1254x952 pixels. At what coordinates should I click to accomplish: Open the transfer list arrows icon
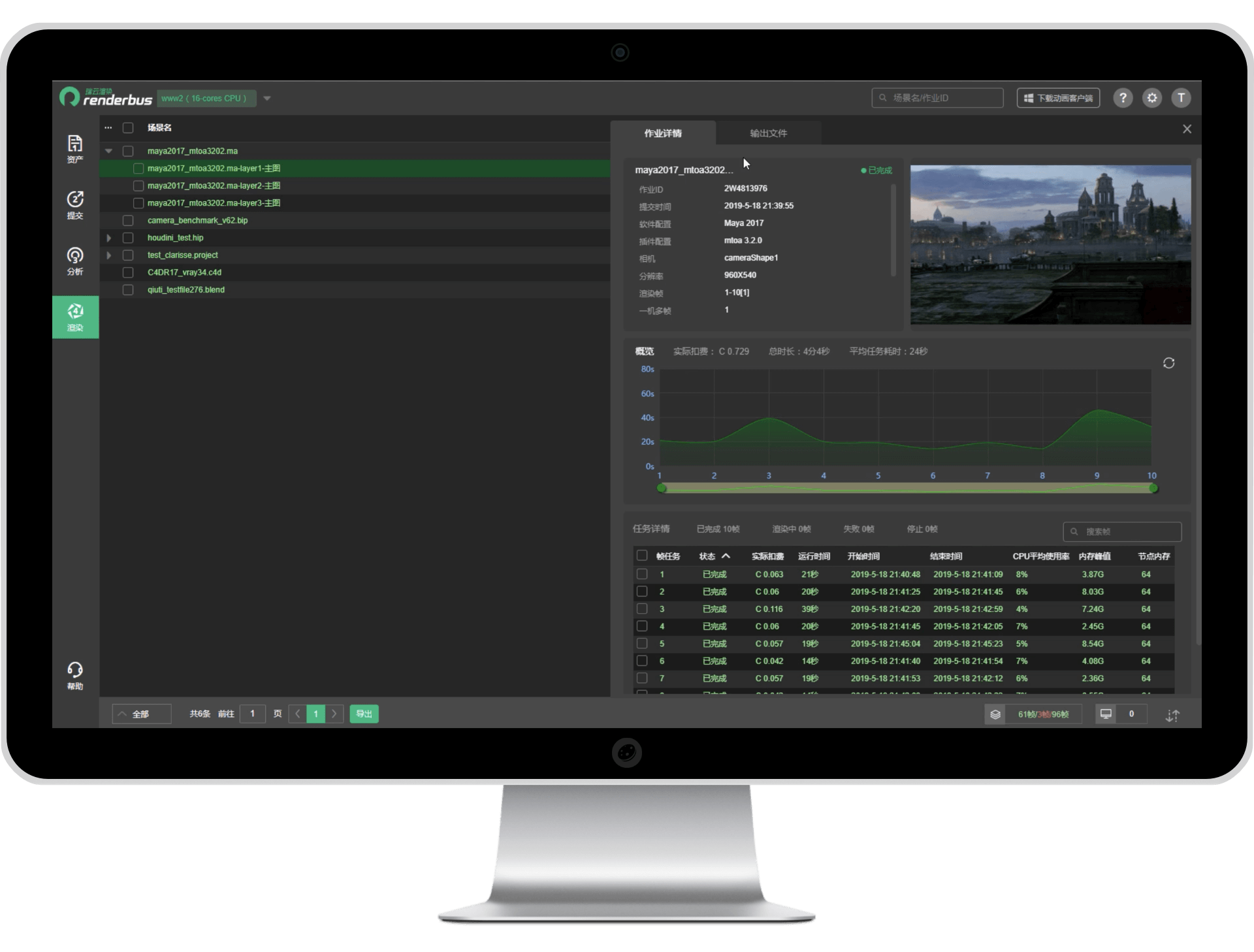pyautogui.click(x=1172, y=716)
